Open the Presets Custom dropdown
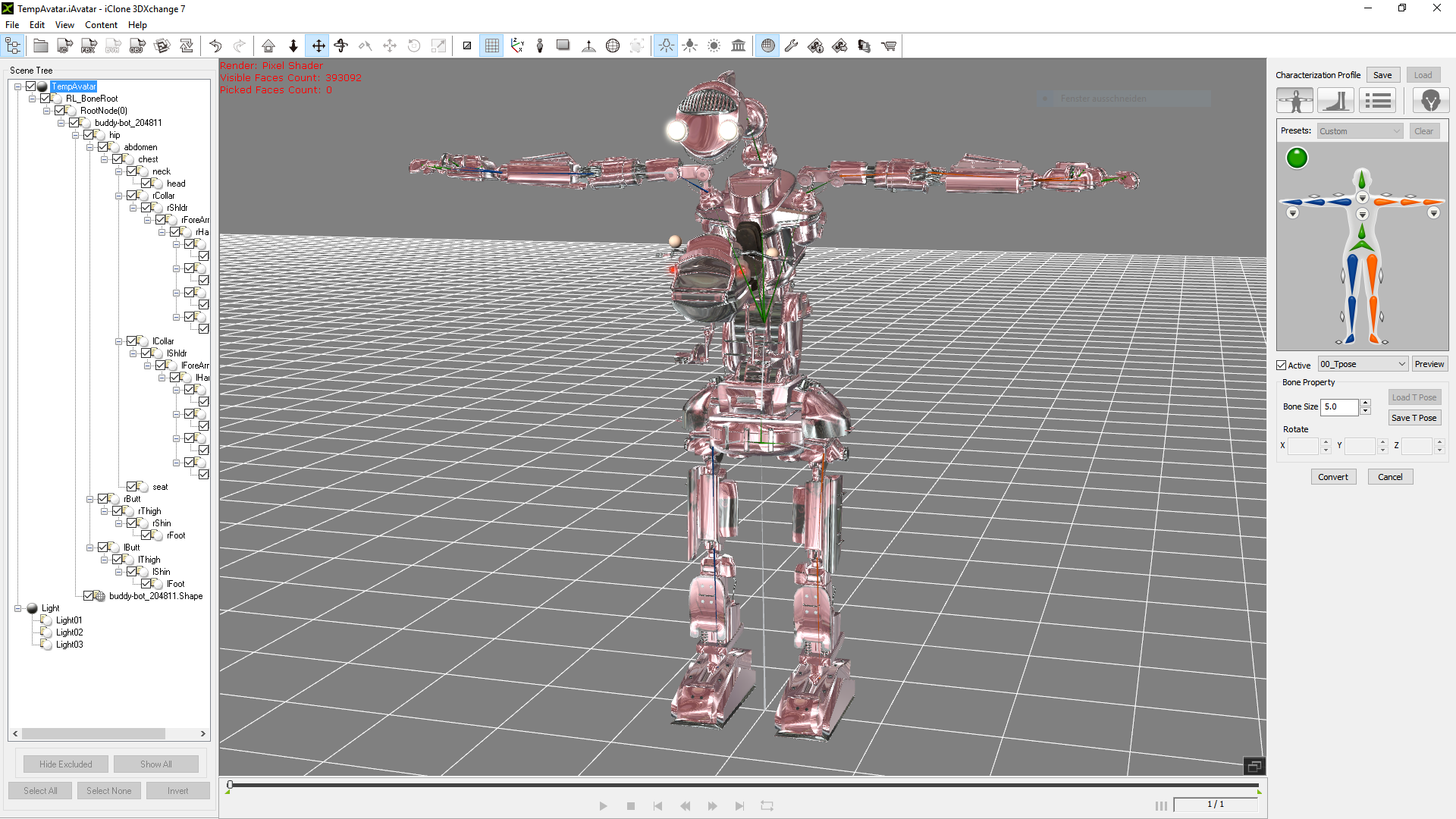This screenshot has width=1456, height=819. pos(1360,131)
